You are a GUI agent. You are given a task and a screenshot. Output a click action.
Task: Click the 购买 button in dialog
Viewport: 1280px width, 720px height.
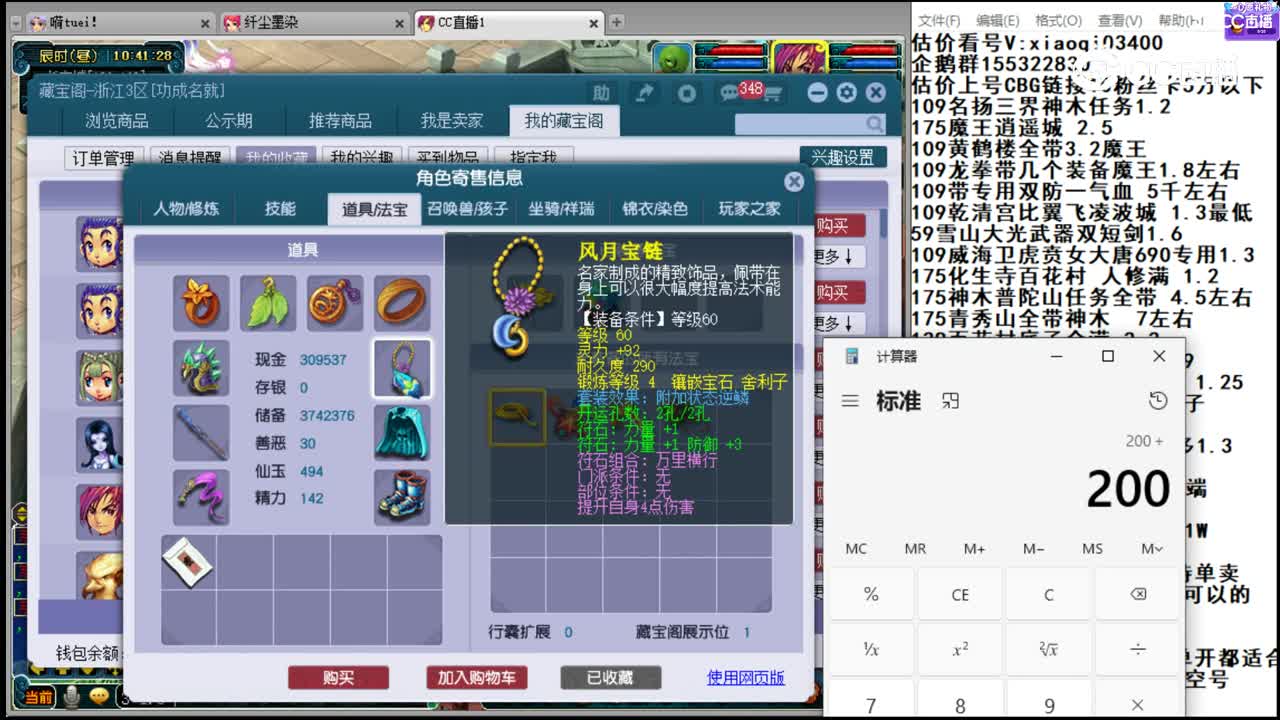(x=338, y=678)
